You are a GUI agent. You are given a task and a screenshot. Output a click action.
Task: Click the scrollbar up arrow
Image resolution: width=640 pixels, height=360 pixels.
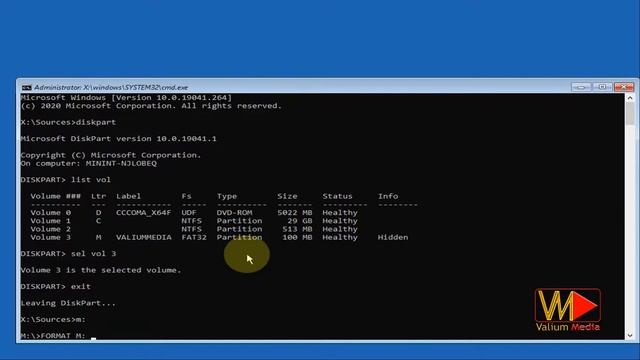click(630, 98)
